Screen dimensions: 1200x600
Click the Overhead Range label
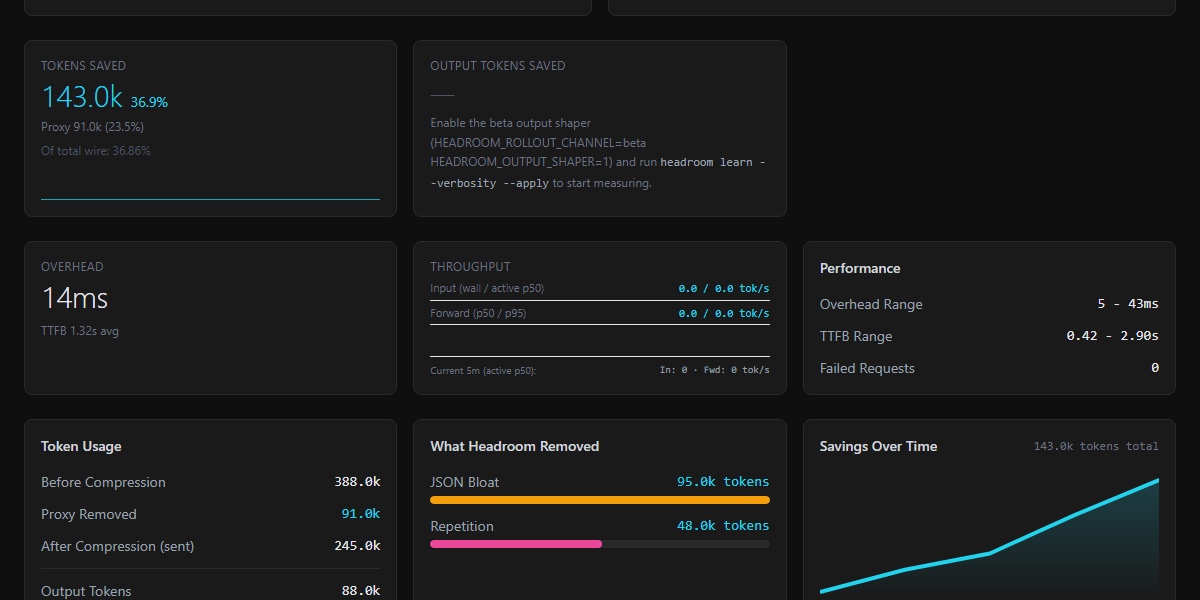871,304
